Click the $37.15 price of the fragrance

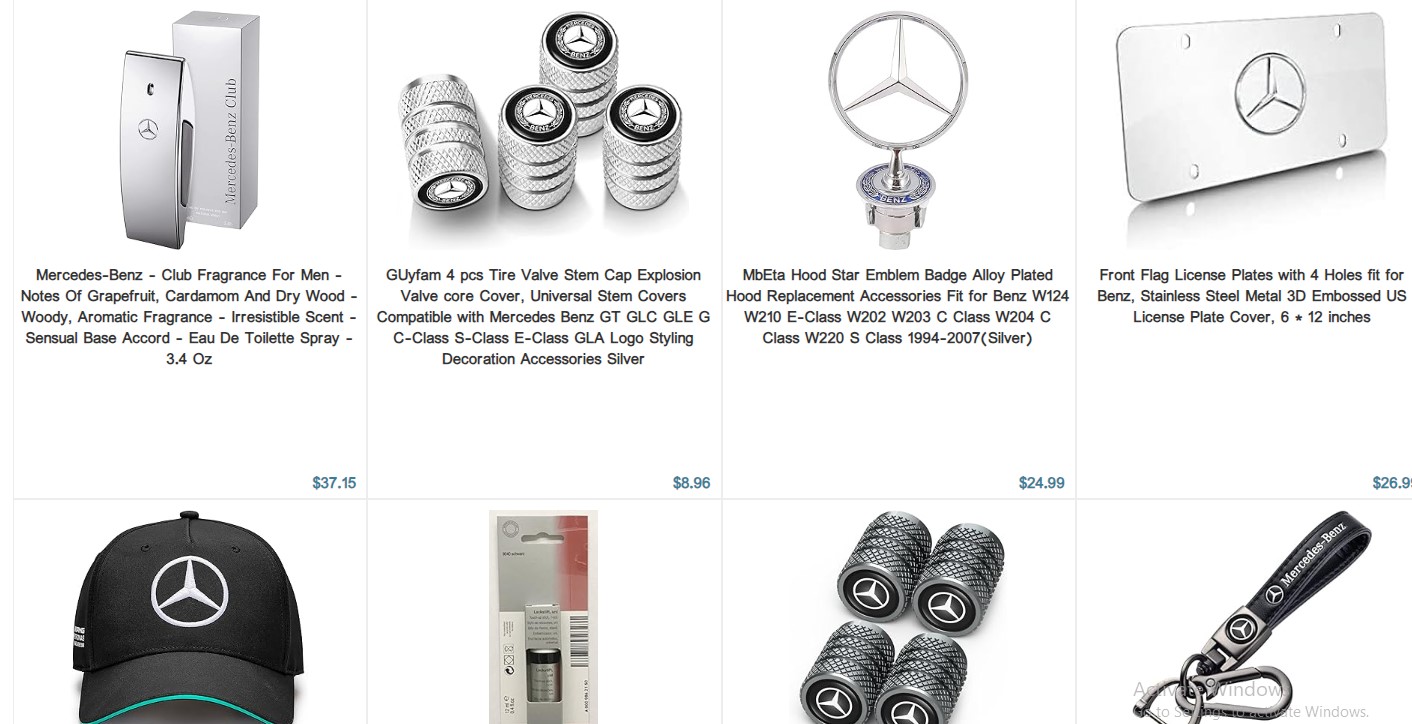tap(334, 483)
